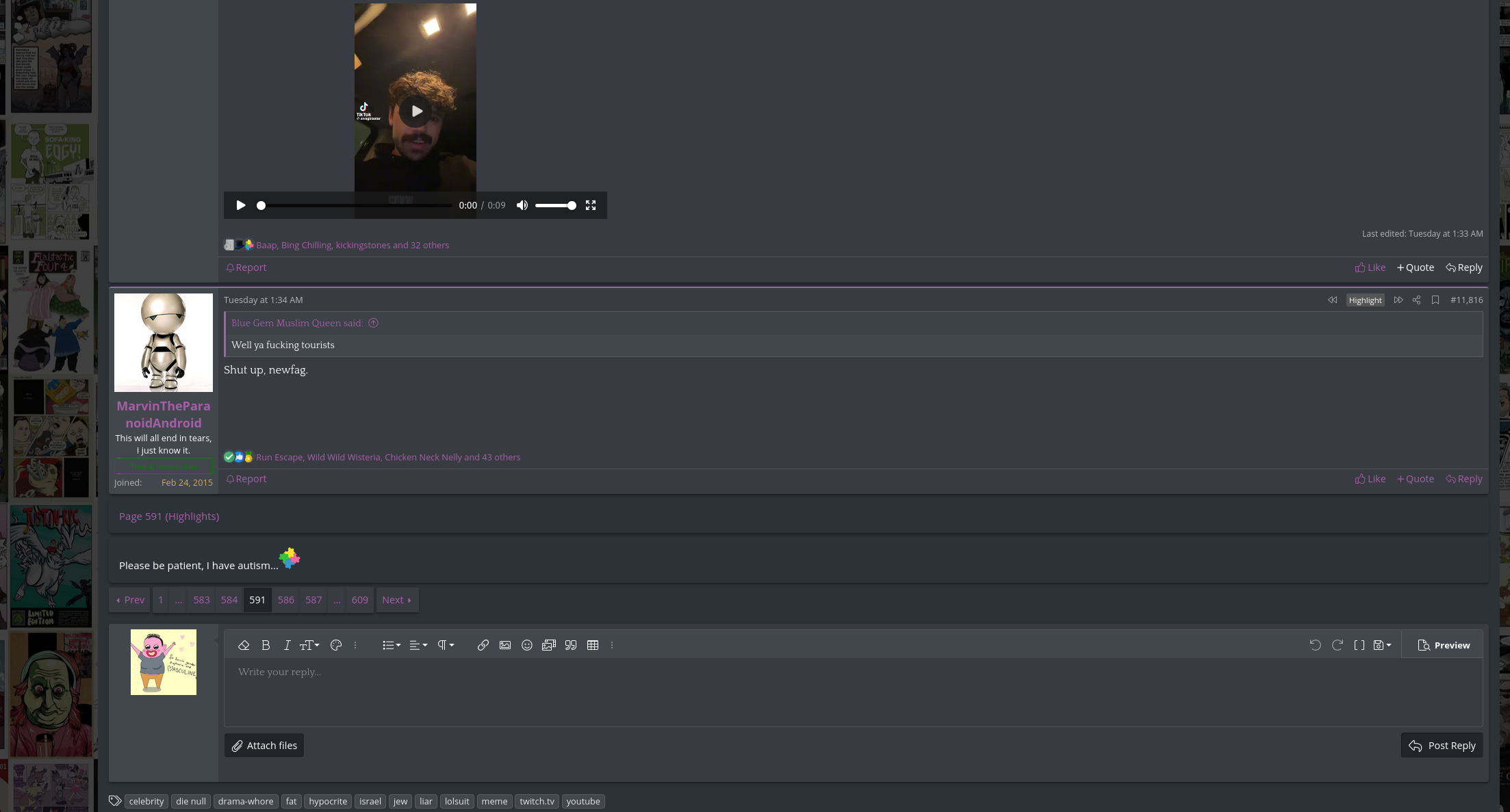Play the video using the bottom play control
This screenshot has height=812, width=1510.
point(241,205)
